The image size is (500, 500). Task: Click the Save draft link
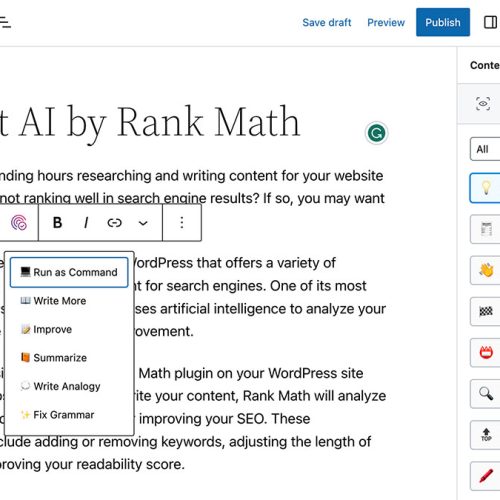pyautogui.click(x=327, y=22)
